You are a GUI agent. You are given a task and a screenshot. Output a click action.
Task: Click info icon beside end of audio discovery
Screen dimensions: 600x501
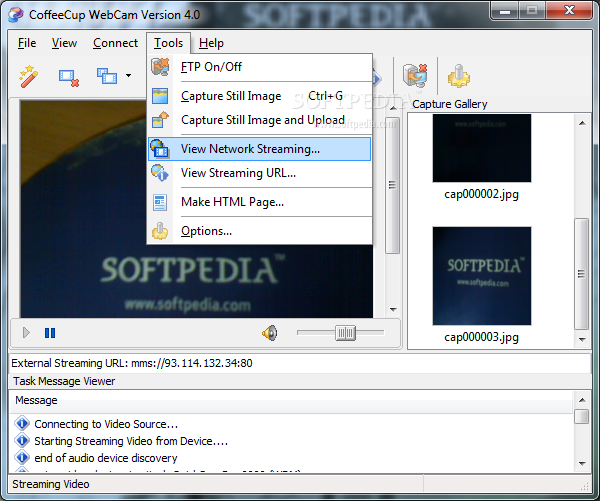(22, 457)
